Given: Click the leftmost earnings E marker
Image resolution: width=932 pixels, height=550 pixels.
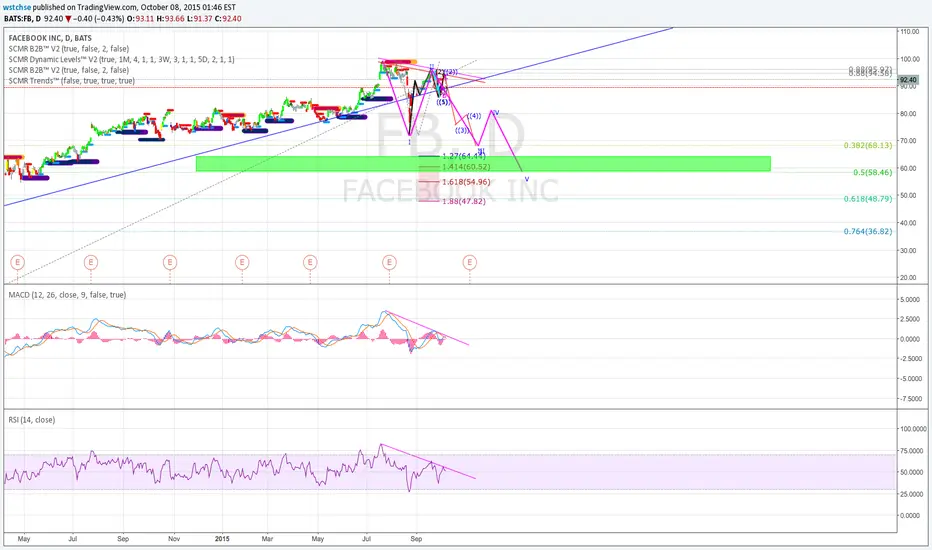Looking at the screenshot, I should (17, 262).
